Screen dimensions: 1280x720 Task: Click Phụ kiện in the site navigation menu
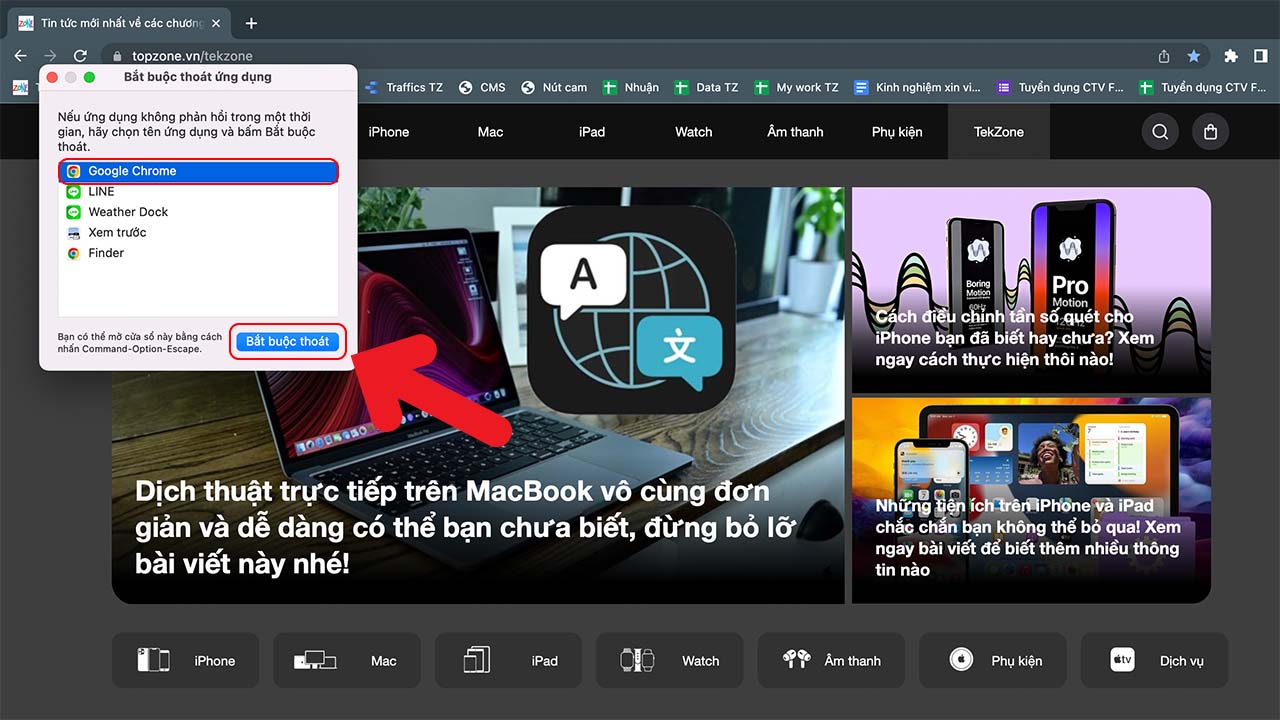click(897, 132)
